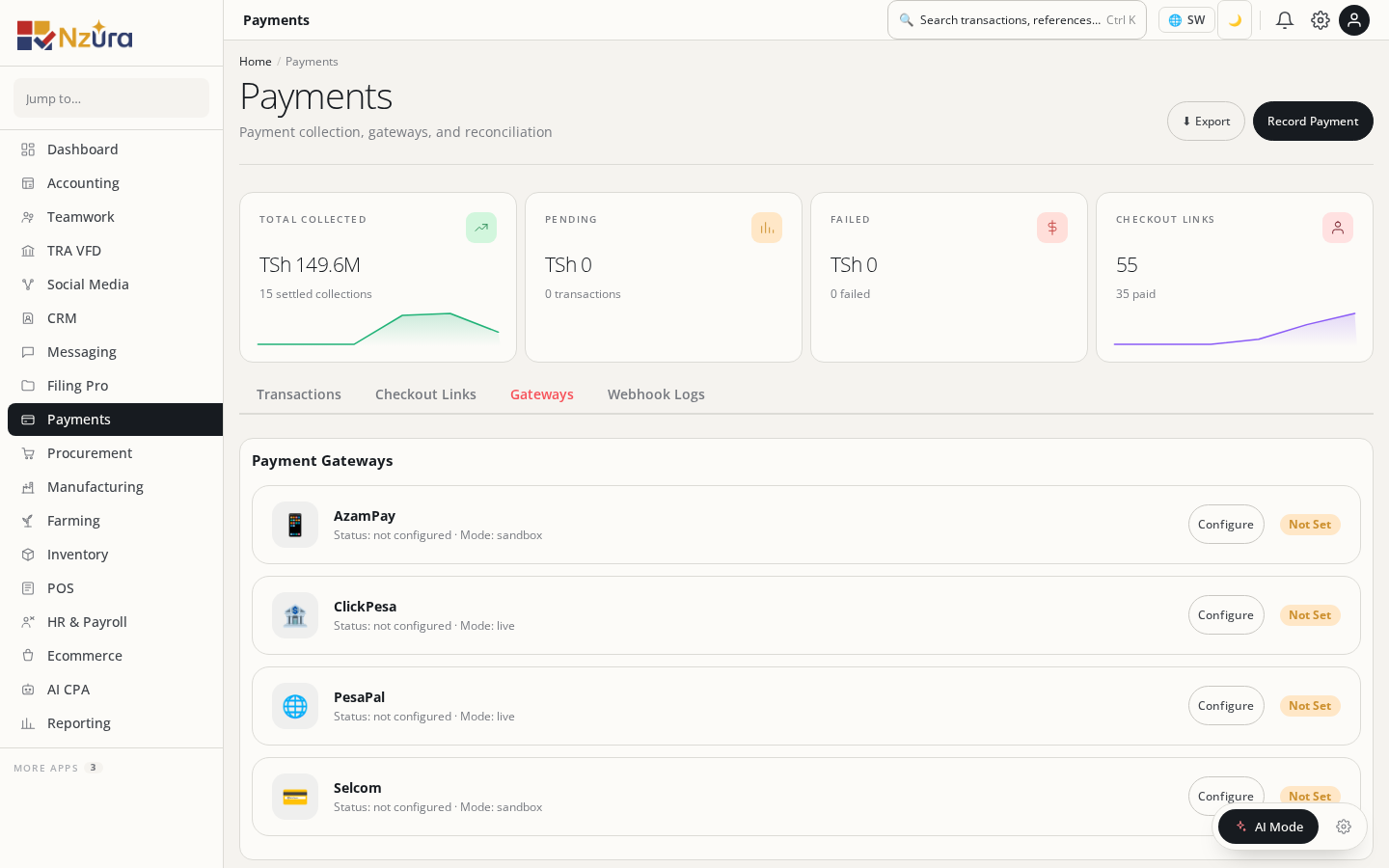1389x868 pixels.
Task: Switch language with SW button
Action: pos(1186,20)
